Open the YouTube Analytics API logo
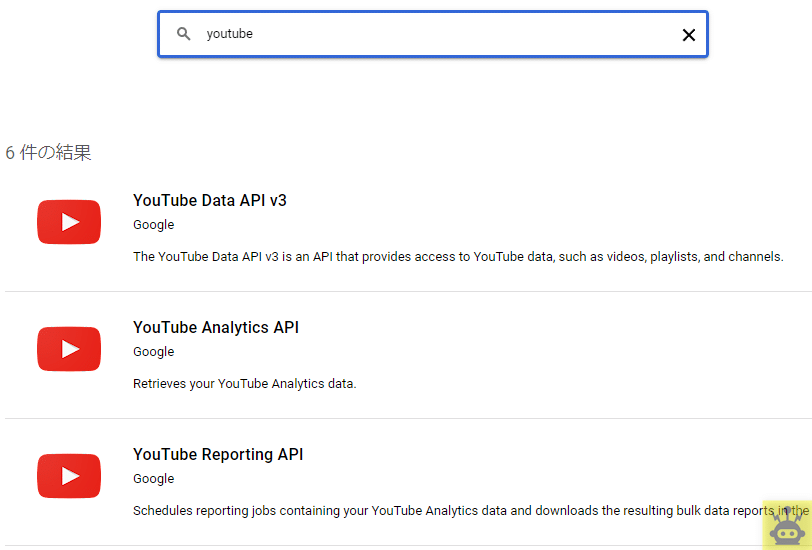Viewport: 812px width, 550px height. tap(69, 349)
